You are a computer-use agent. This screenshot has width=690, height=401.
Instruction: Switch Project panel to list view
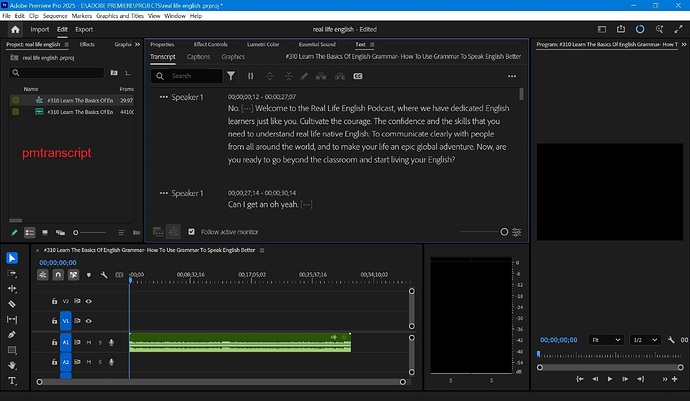(29, 232)
